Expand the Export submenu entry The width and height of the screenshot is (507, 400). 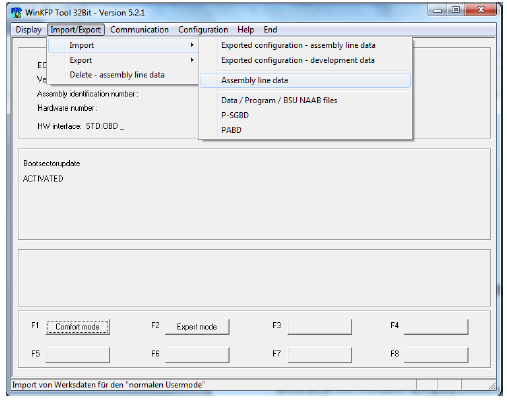123,60
